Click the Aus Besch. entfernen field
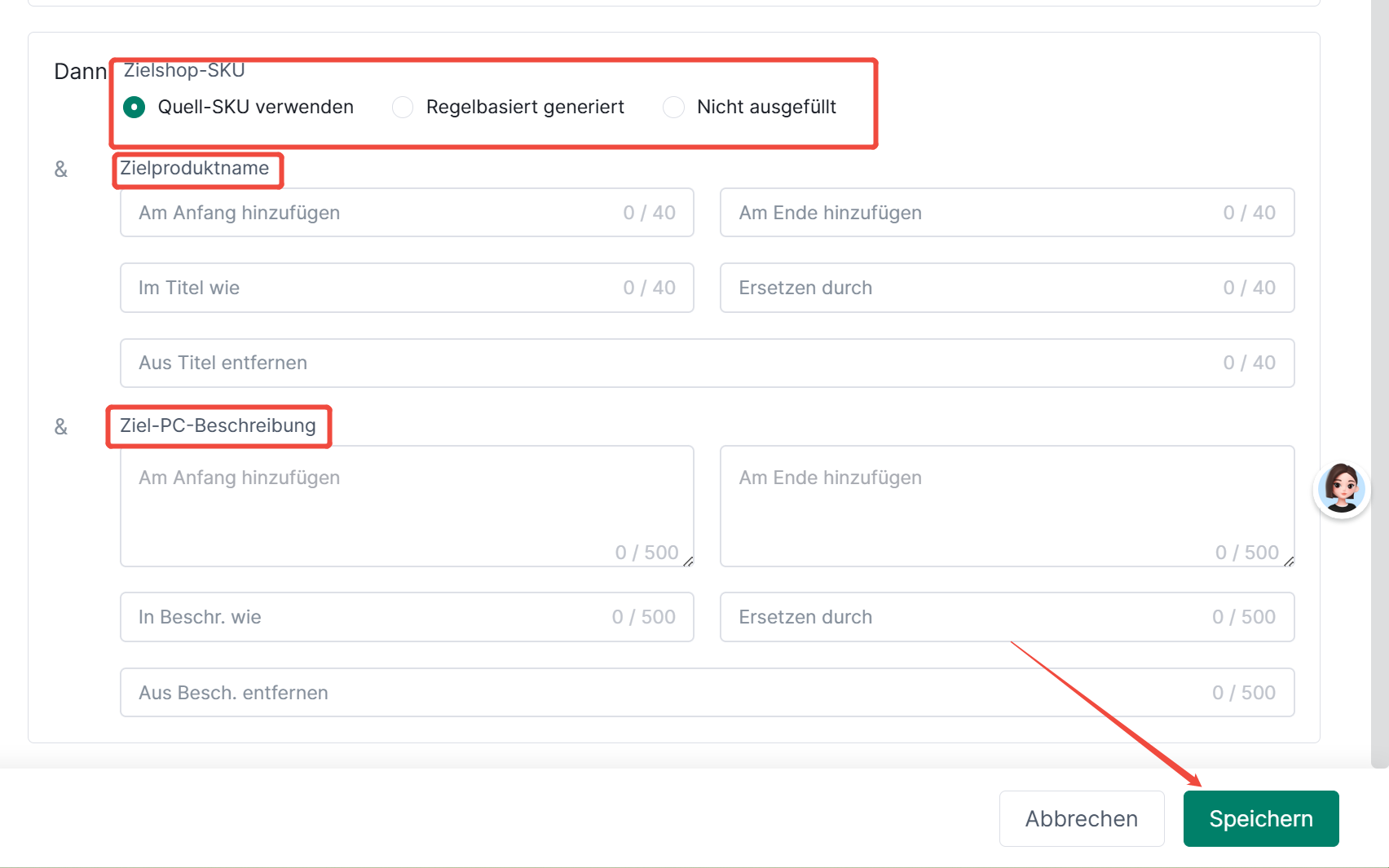This screenshot has width=1389, height=868. click(x=708, y=693)
